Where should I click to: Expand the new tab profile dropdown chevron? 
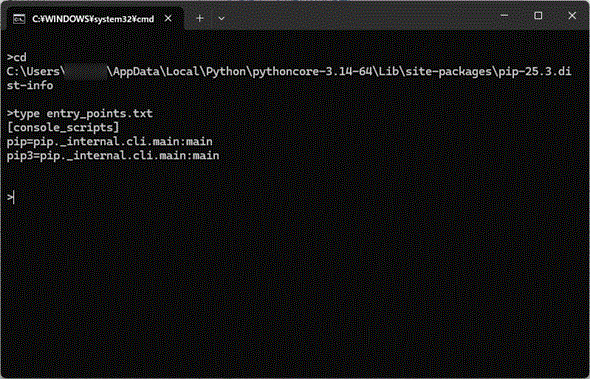click(222, 18)
